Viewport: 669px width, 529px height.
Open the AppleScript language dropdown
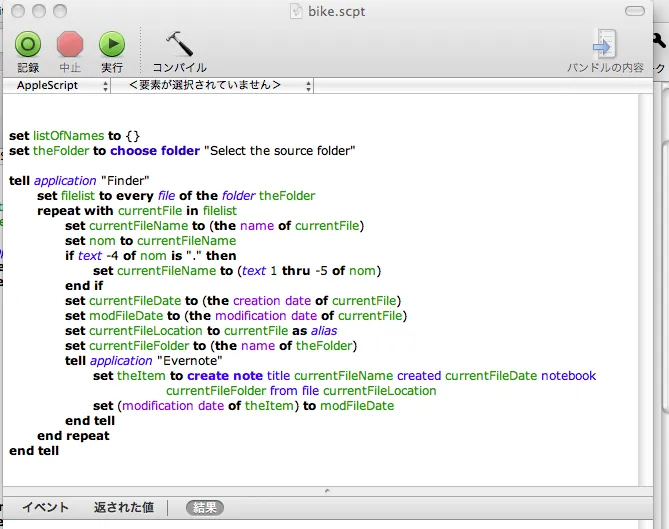(59, 86)
